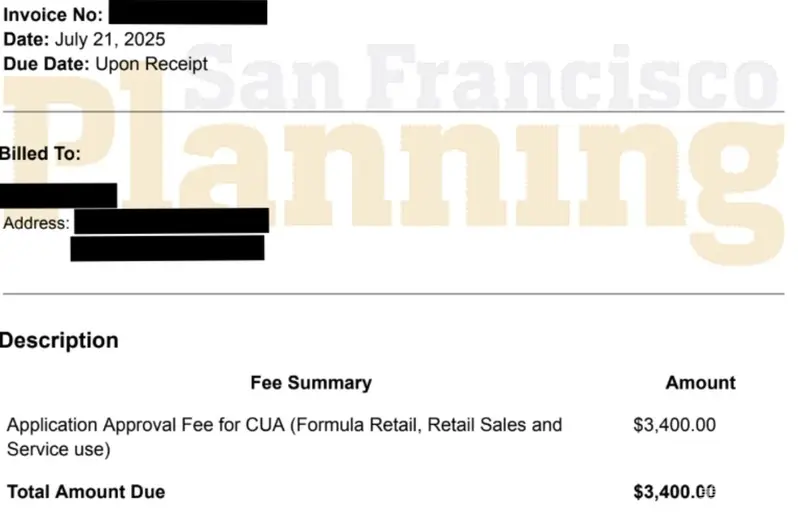Click the "Due Date:" label
798x522 pixels.
click(46, 64)
